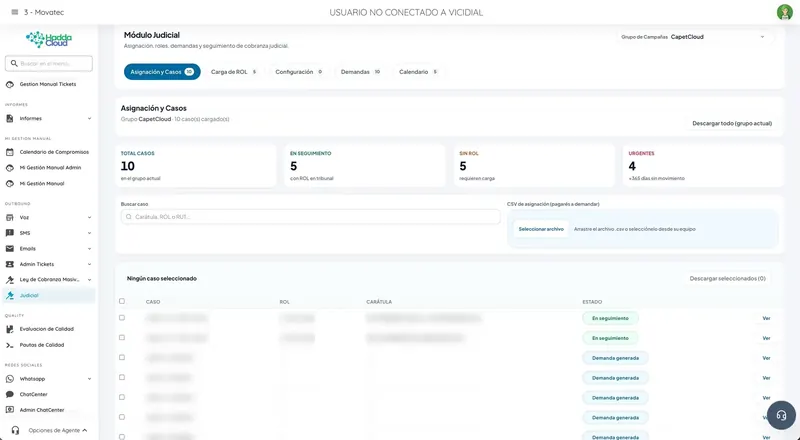Click the Voz sidebar icon
The height and width of the screenshot is (440, 800).
10,217
